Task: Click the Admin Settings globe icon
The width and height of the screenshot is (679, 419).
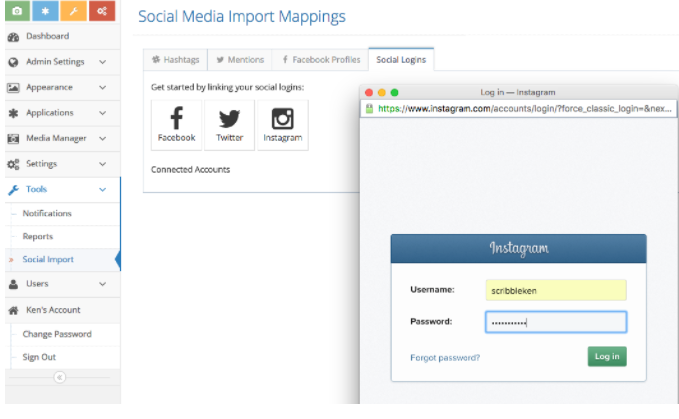Action: pos(13,62)
